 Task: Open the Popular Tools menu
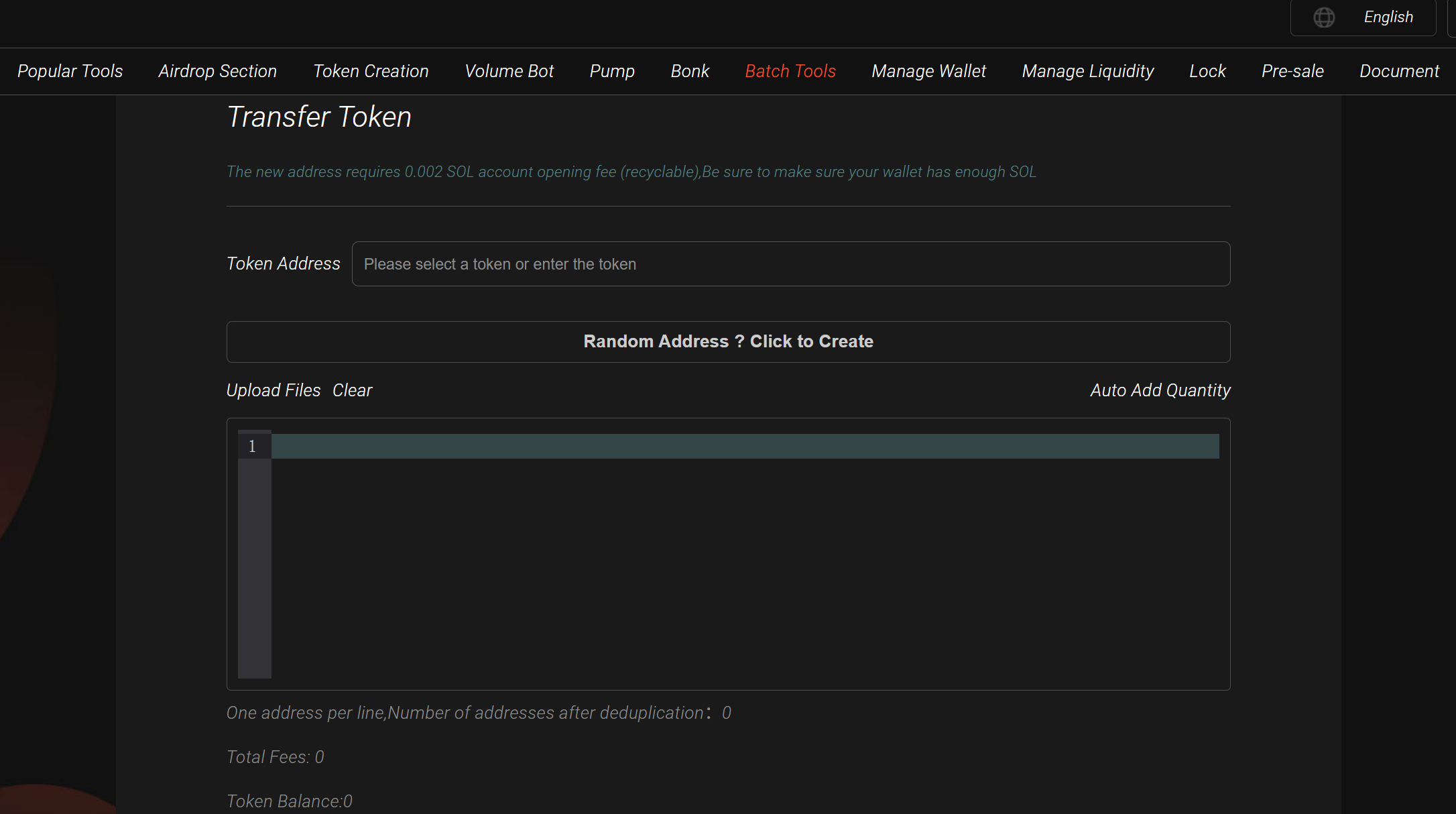pos(70,71)
